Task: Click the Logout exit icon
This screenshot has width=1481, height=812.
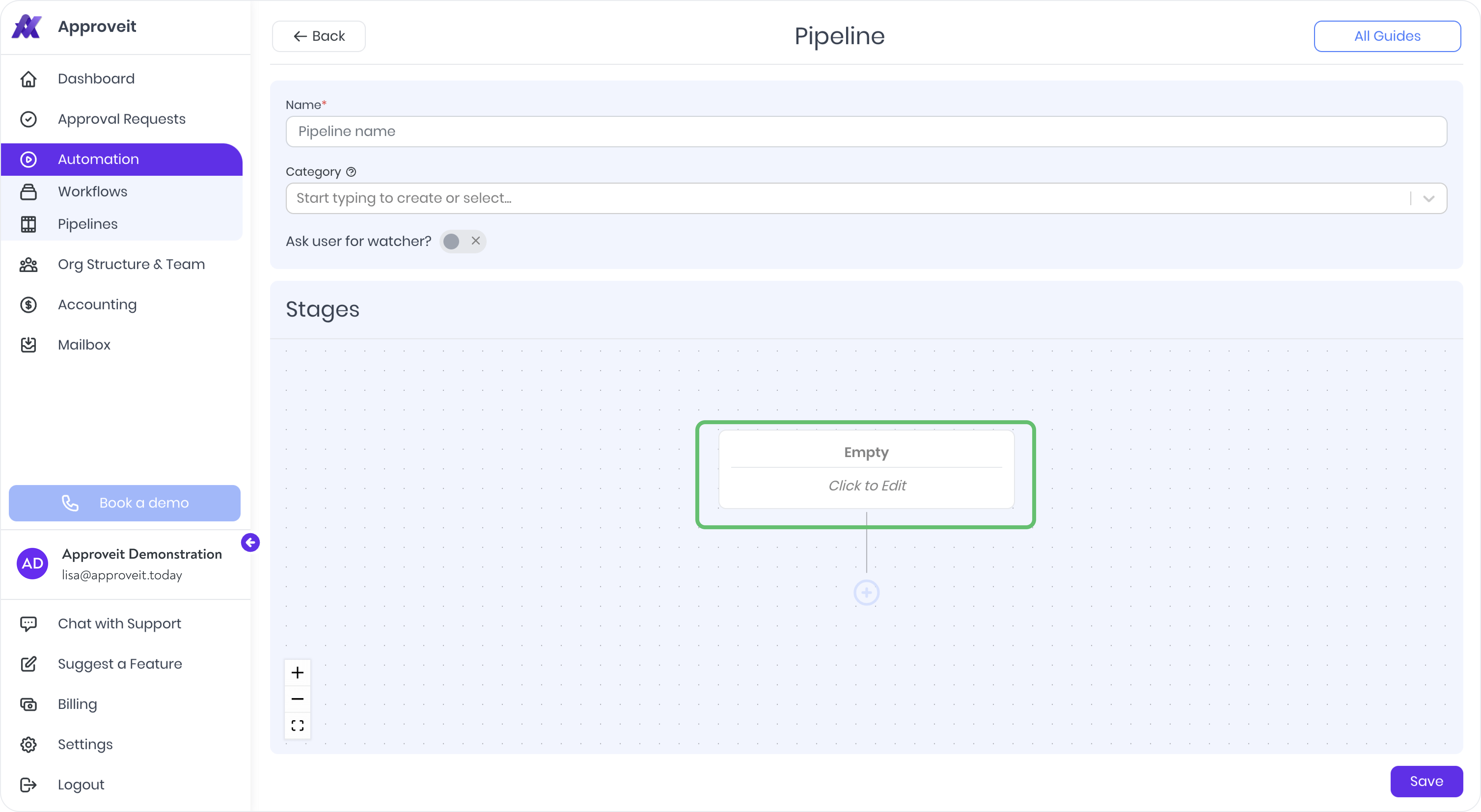Action: tap(28, 785)
